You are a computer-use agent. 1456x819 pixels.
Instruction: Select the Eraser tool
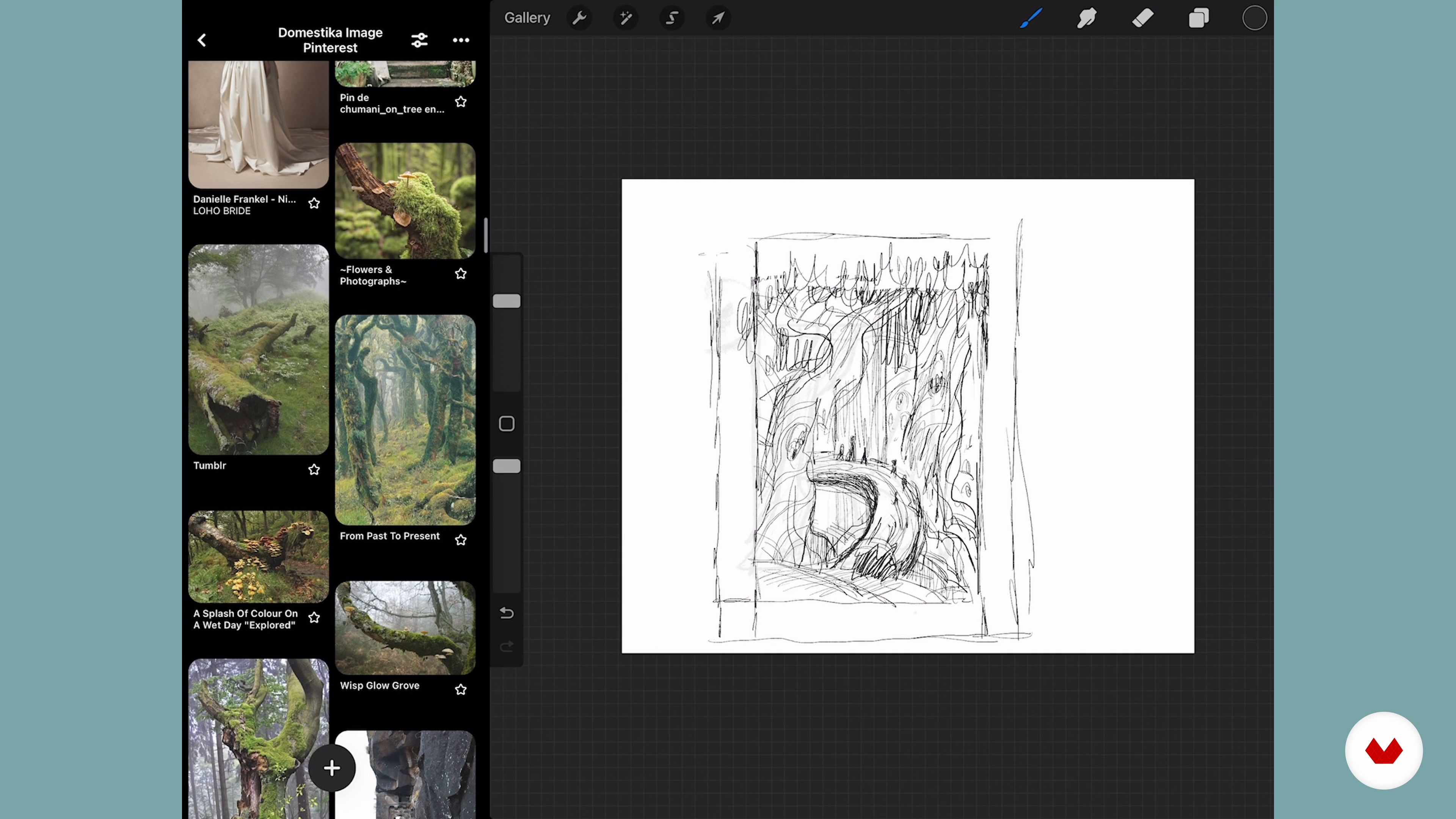[x=1142, y=18]
